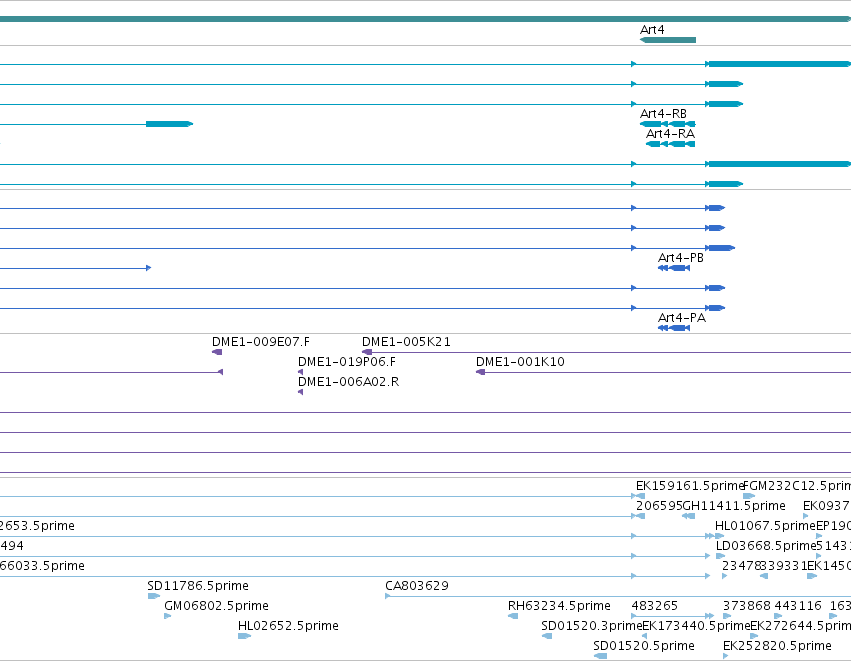Screen dimensions: 851x661
Task: Click the CA803629 EST label
Action: click(417, 586)
